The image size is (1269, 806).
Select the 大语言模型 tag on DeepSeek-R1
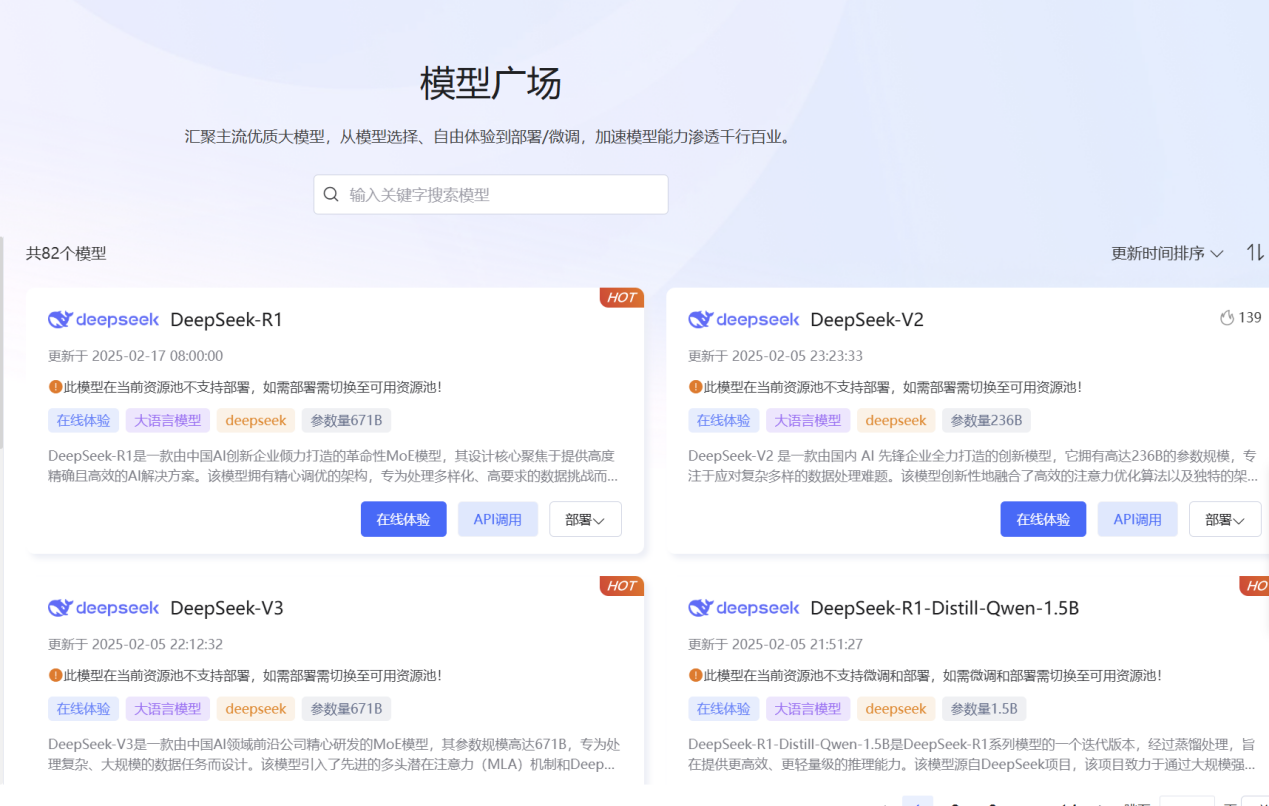(168, 421)
